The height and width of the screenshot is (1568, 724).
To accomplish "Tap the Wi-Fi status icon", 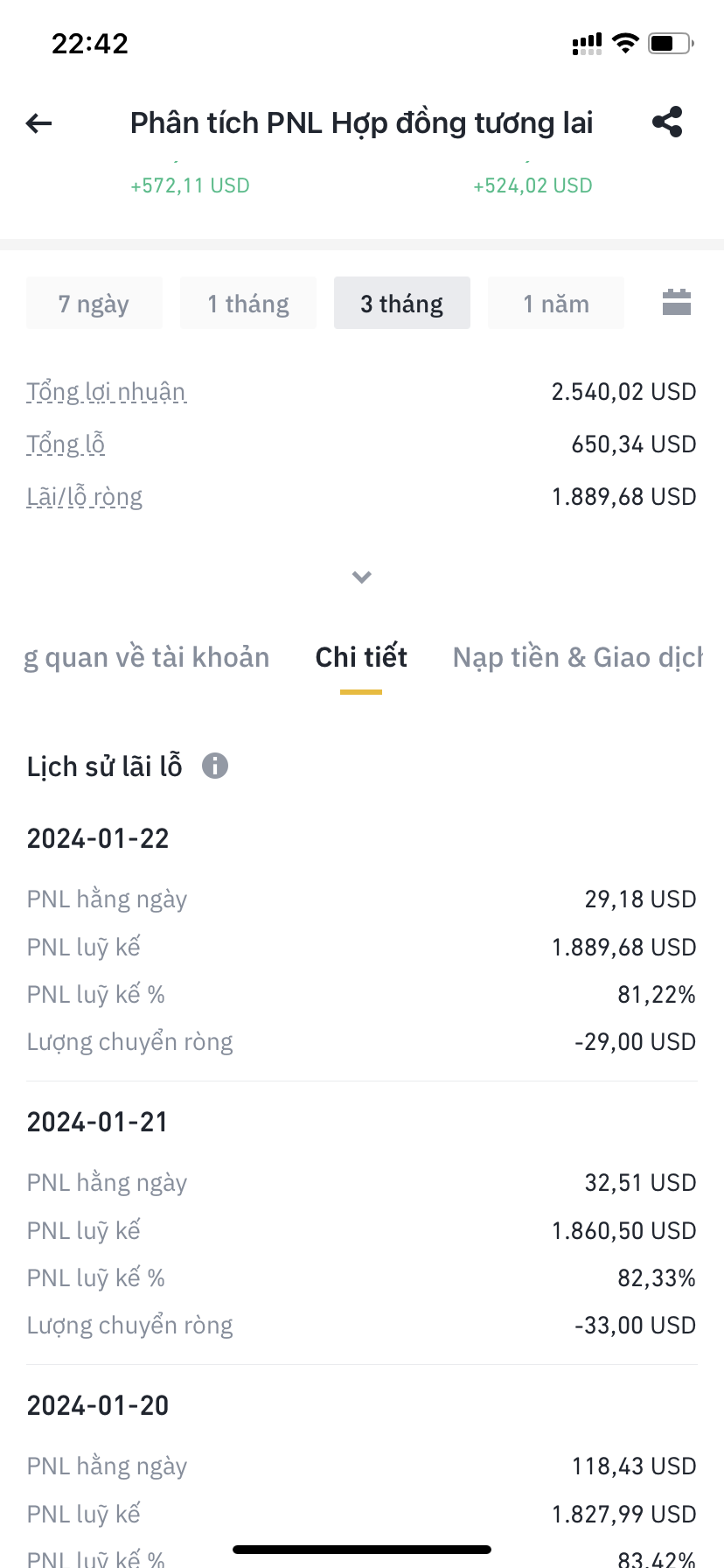I will click(625, 43).
